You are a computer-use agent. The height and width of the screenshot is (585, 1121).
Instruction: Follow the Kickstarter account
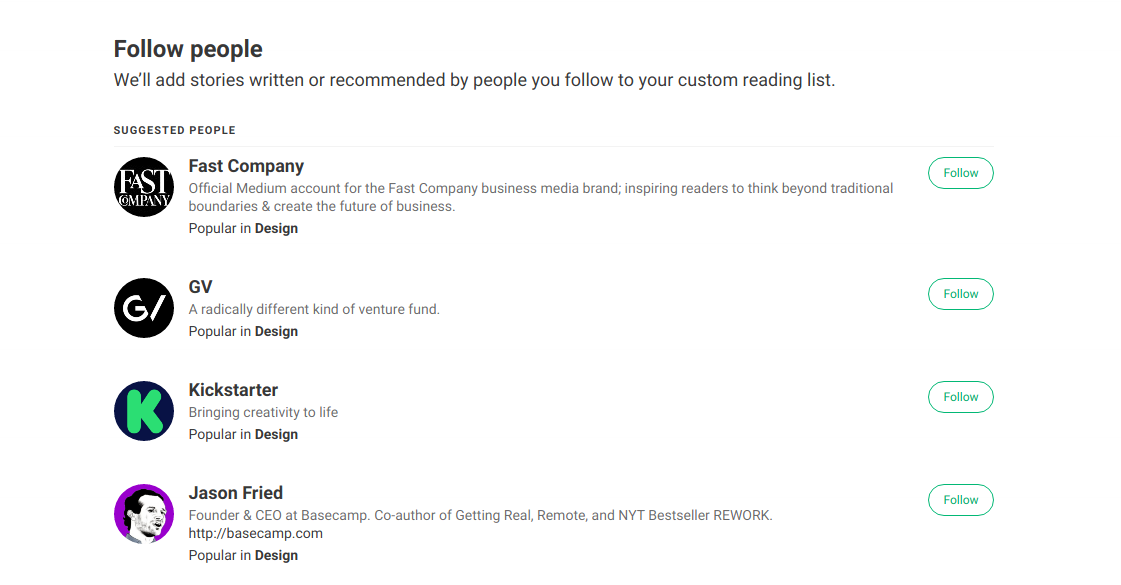point(960,397)
